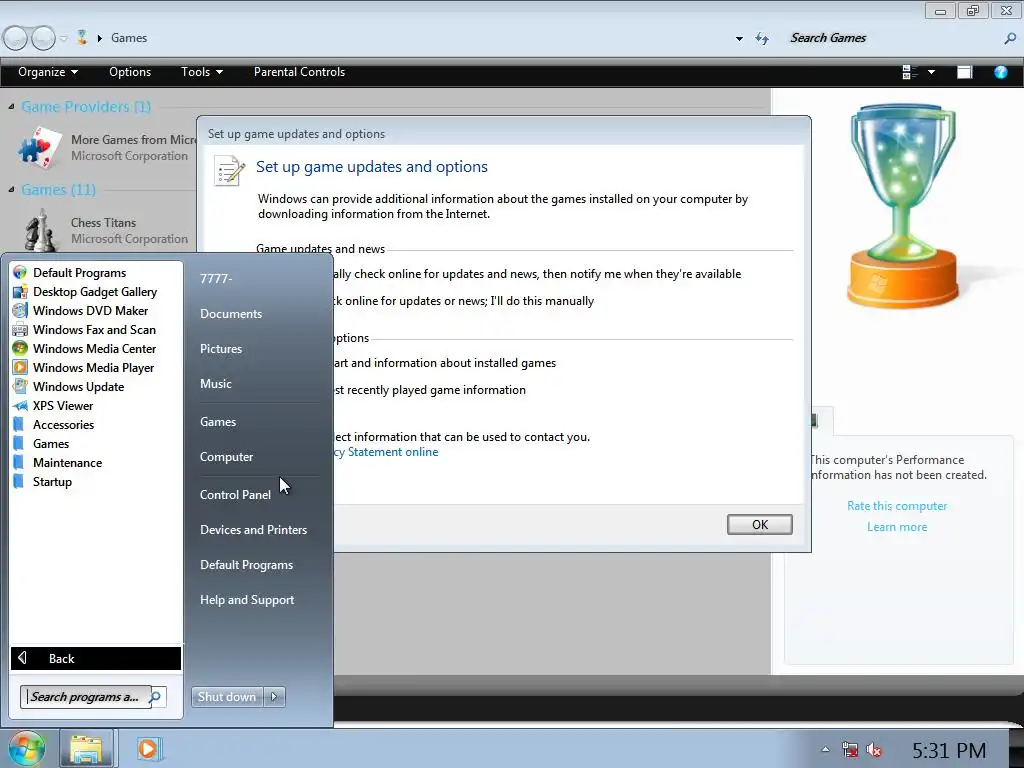Open Windows Explorer taskbar icon
The width and height of the screenshot is (1024, 768).
coord(87,748)
